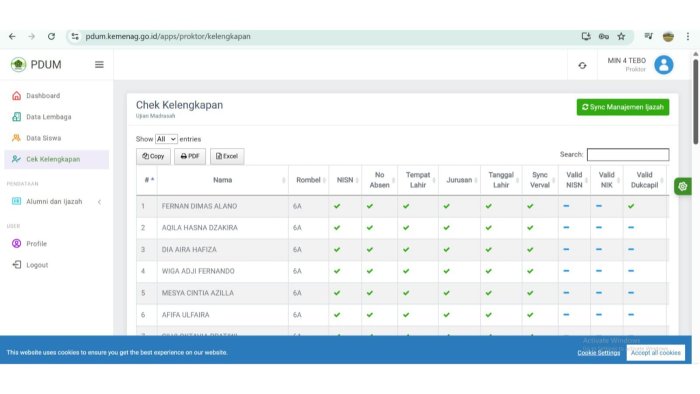700x394 pixels.
Task: Export table using PDF button
Action: click(190, 156)
